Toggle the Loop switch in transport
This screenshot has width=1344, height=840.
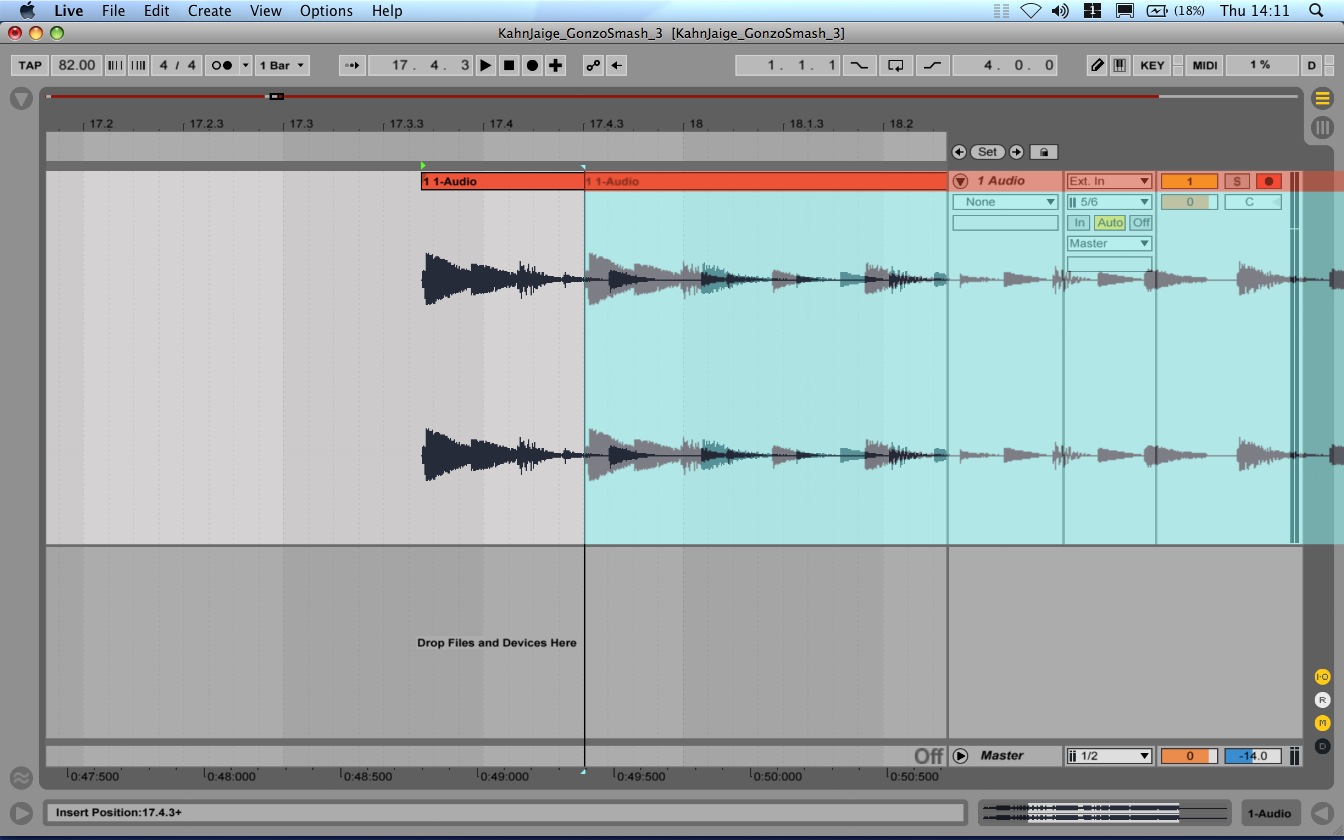(x=896, y=65)
